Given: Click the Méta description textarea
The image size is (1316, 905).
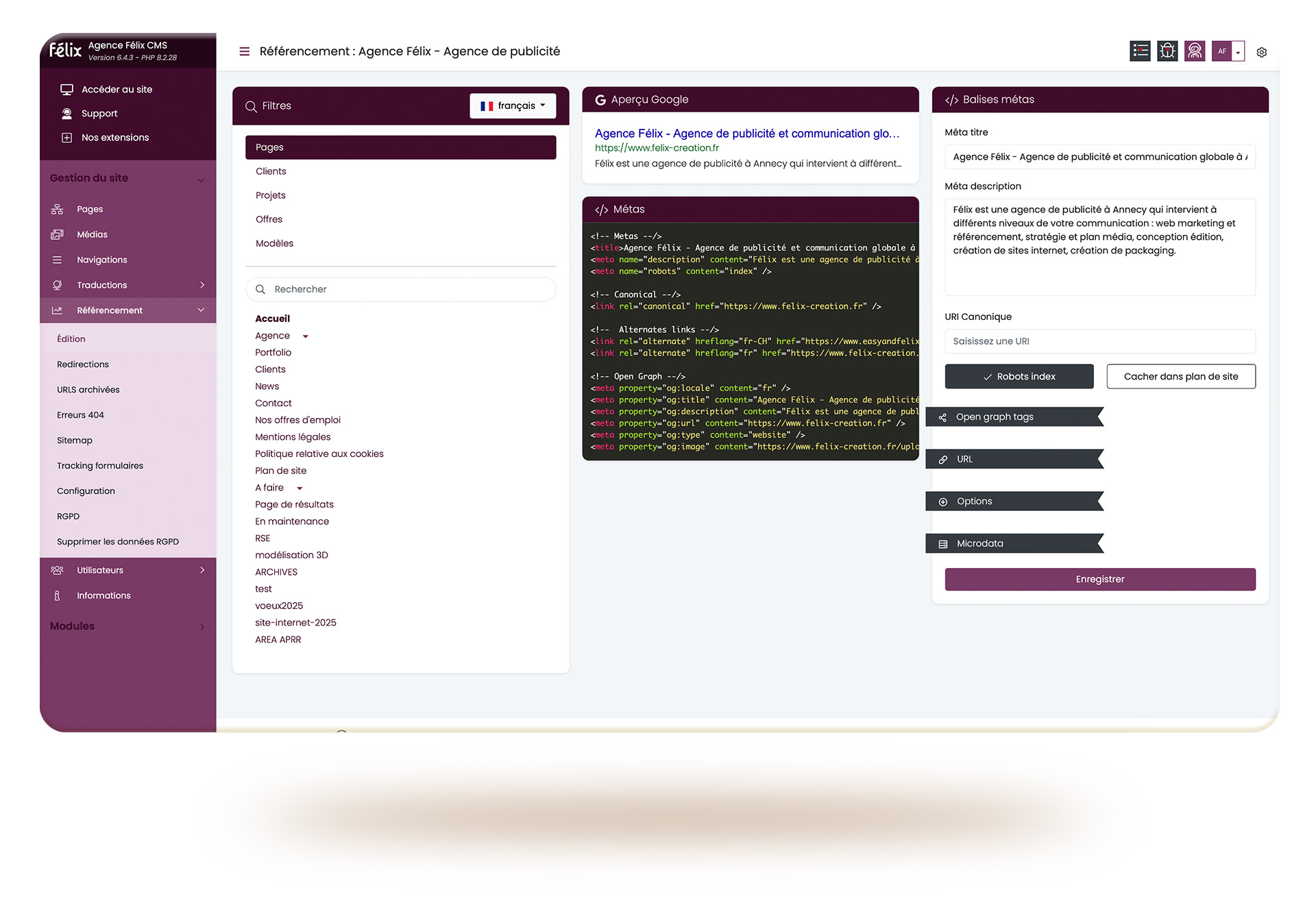Looking at the screenshot, I should (1100, 247).
